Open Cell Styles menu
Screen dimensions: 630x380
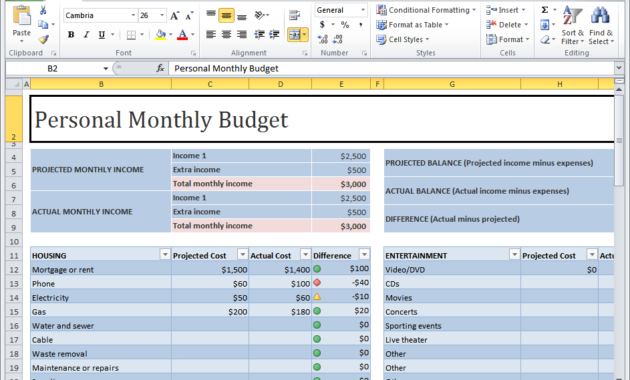pyautogui.click(x=403, y=39)
